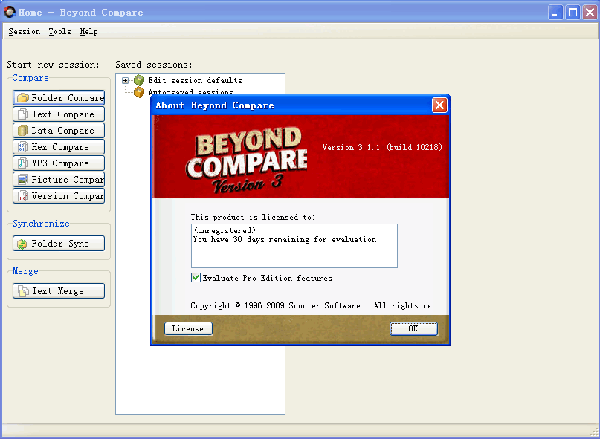The image size is (600, 439).
Task: Click the Folder Compare folder icon
Action: (x=23, y=98)
